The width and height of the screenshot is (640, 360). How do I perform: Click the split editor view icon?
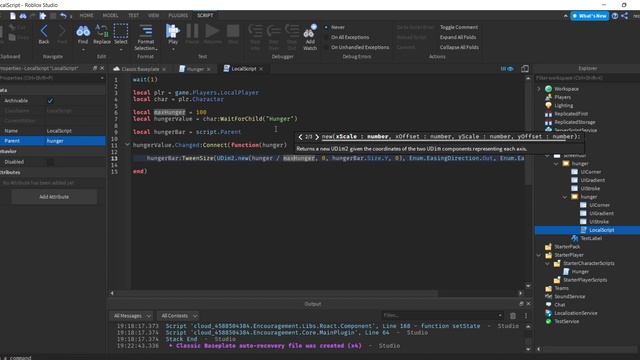tap(525, 69)
